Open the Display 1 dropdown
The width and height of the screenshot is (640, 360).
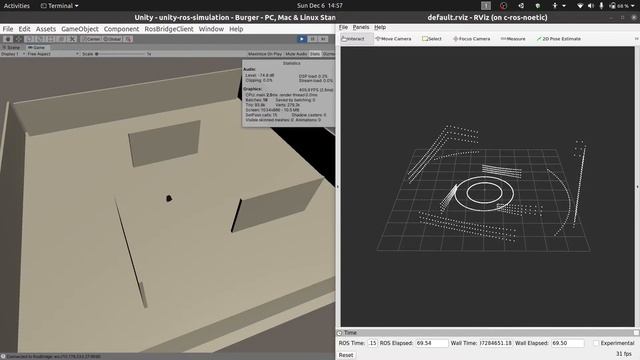(13, 54)
